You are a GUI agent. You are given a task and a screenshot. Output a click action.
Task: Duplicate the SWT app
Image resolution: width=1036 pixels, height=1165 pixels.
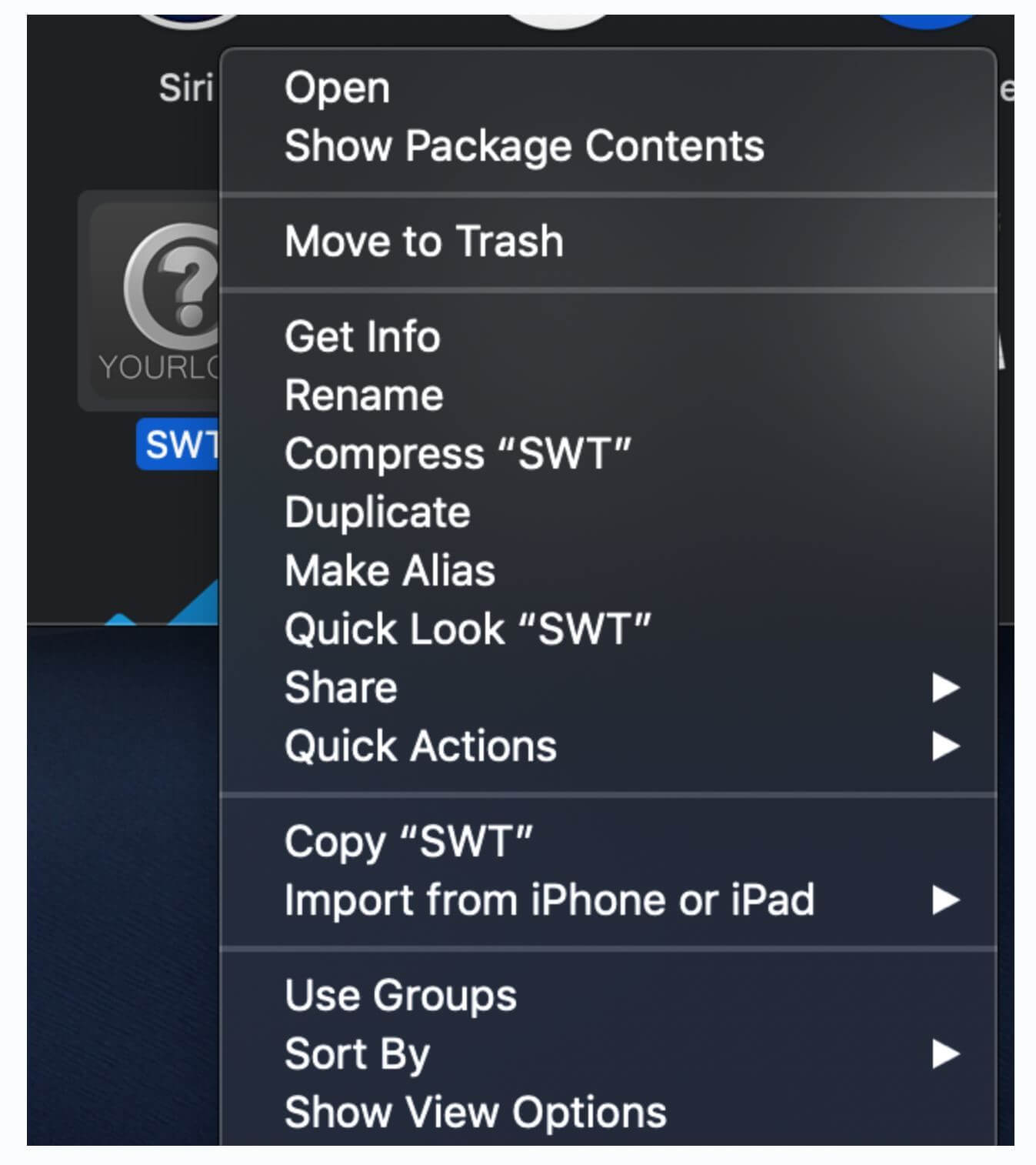[377, 512]
